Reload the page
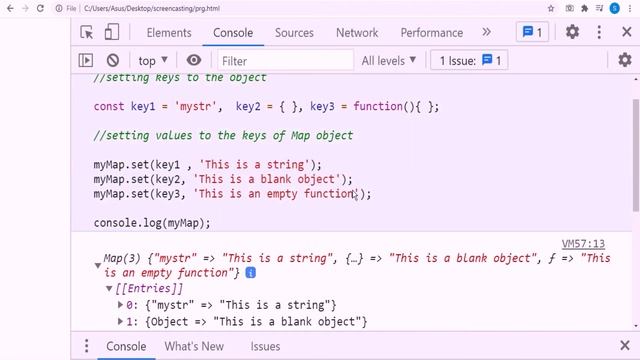 coord(40,8)
